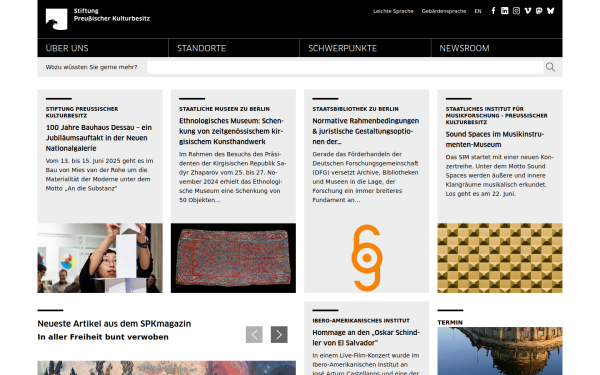Screen dimensions: 600x375
Task: Open the Bluesky butterfly icon
Action: pos(551,11)
